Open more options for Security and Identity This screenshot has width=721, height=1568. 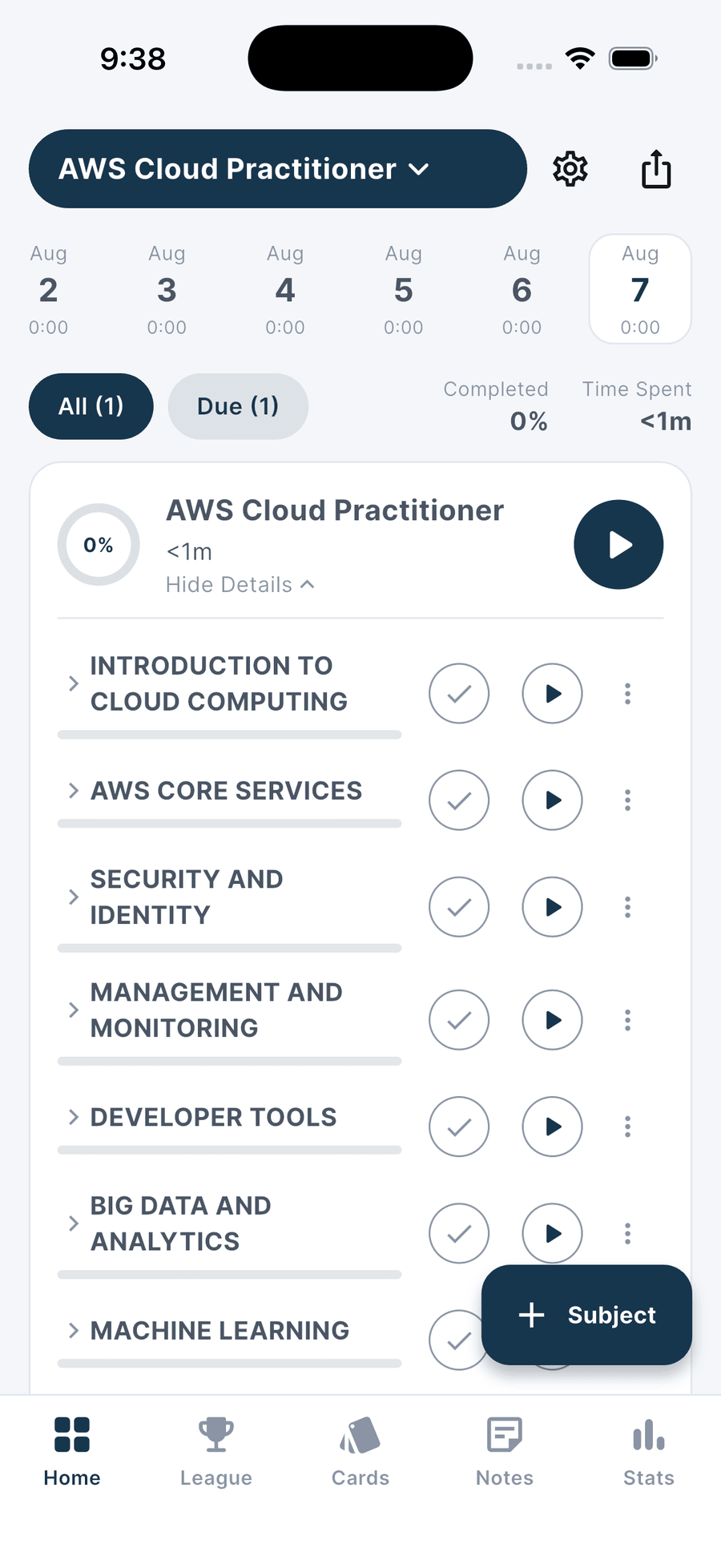(627, 907)
